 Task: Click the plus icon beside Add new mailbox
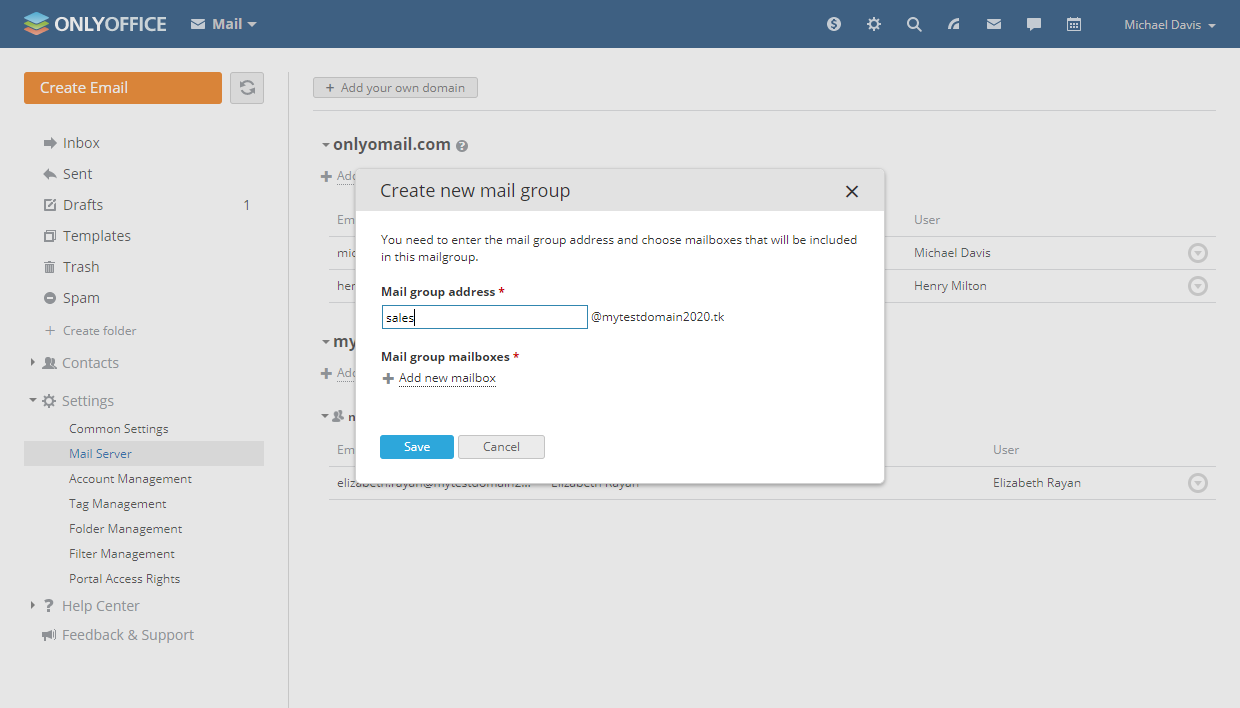(388, 379)
